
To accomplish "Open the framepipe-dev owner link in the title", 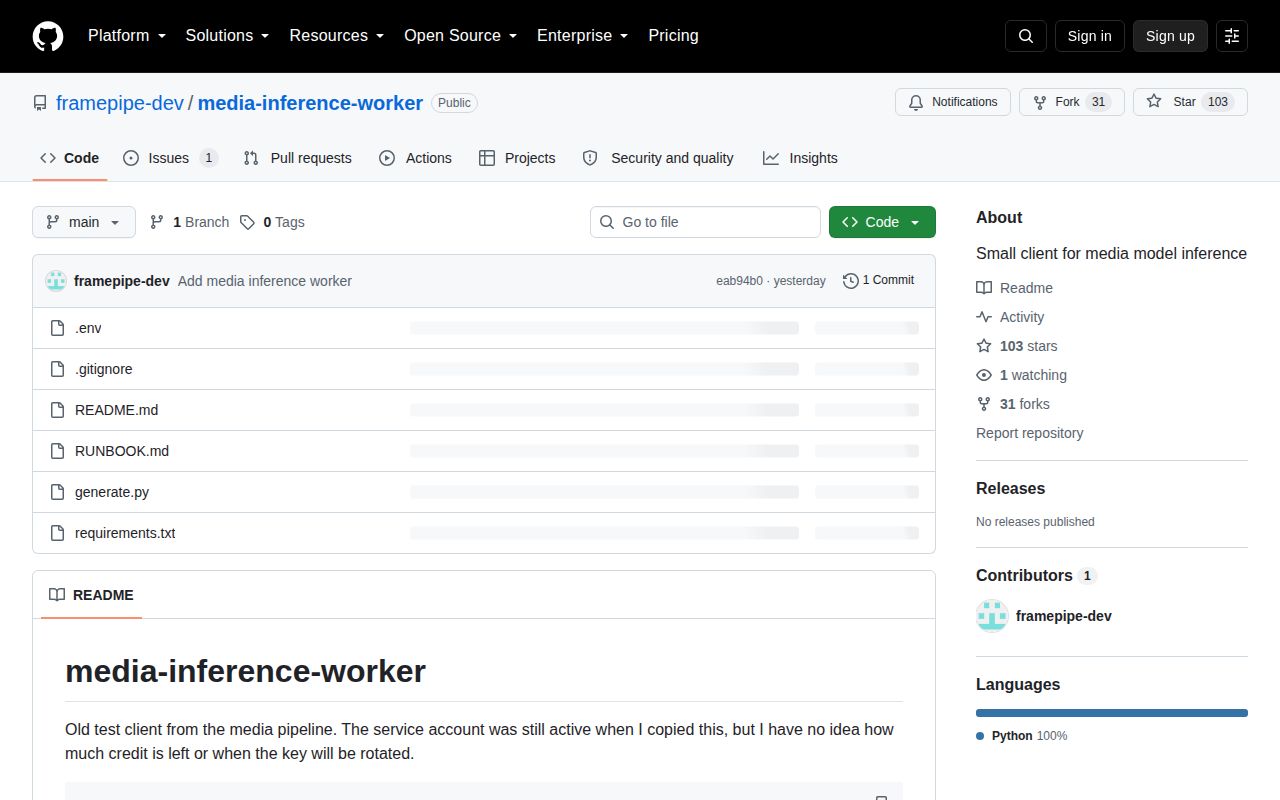I will point(120,103).
